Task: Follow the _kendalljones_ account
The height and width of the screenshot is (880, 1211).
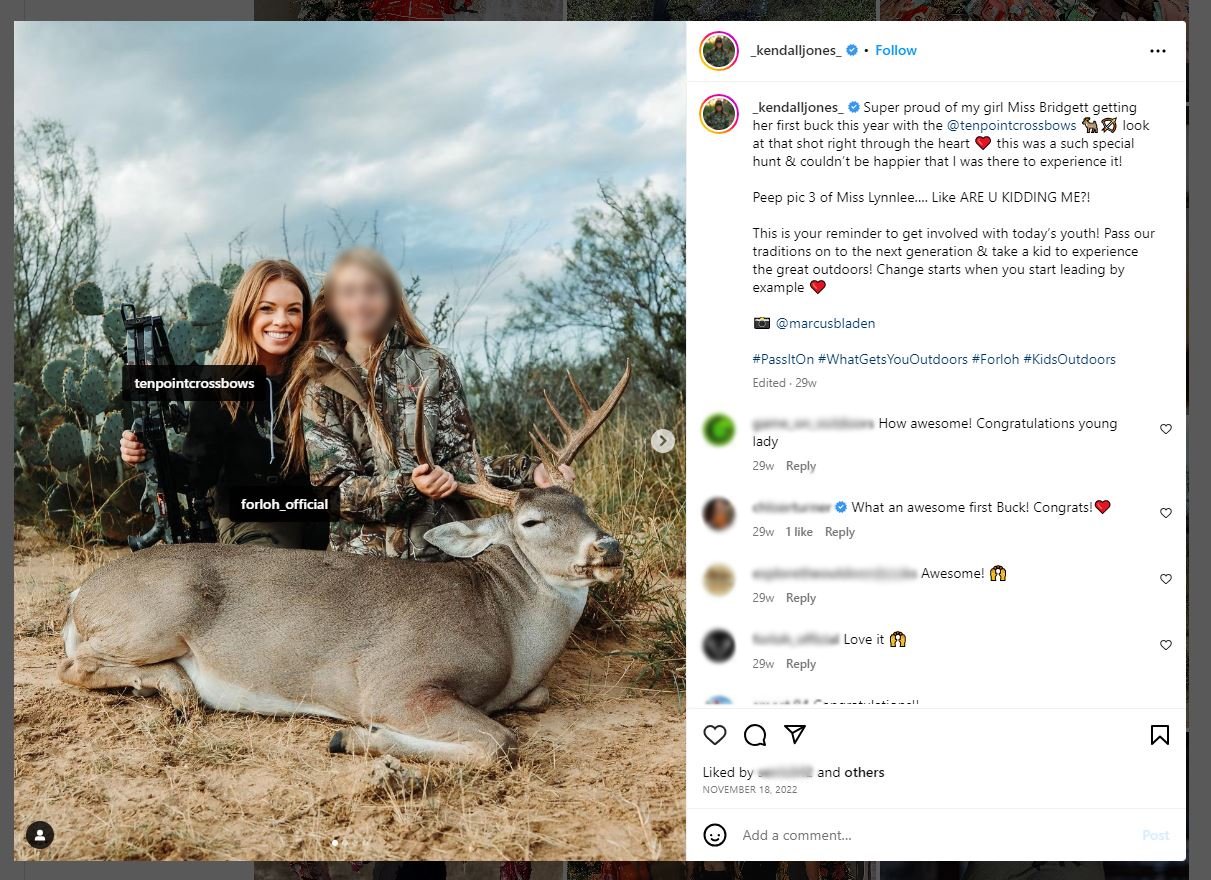Action: click(896, 51)
